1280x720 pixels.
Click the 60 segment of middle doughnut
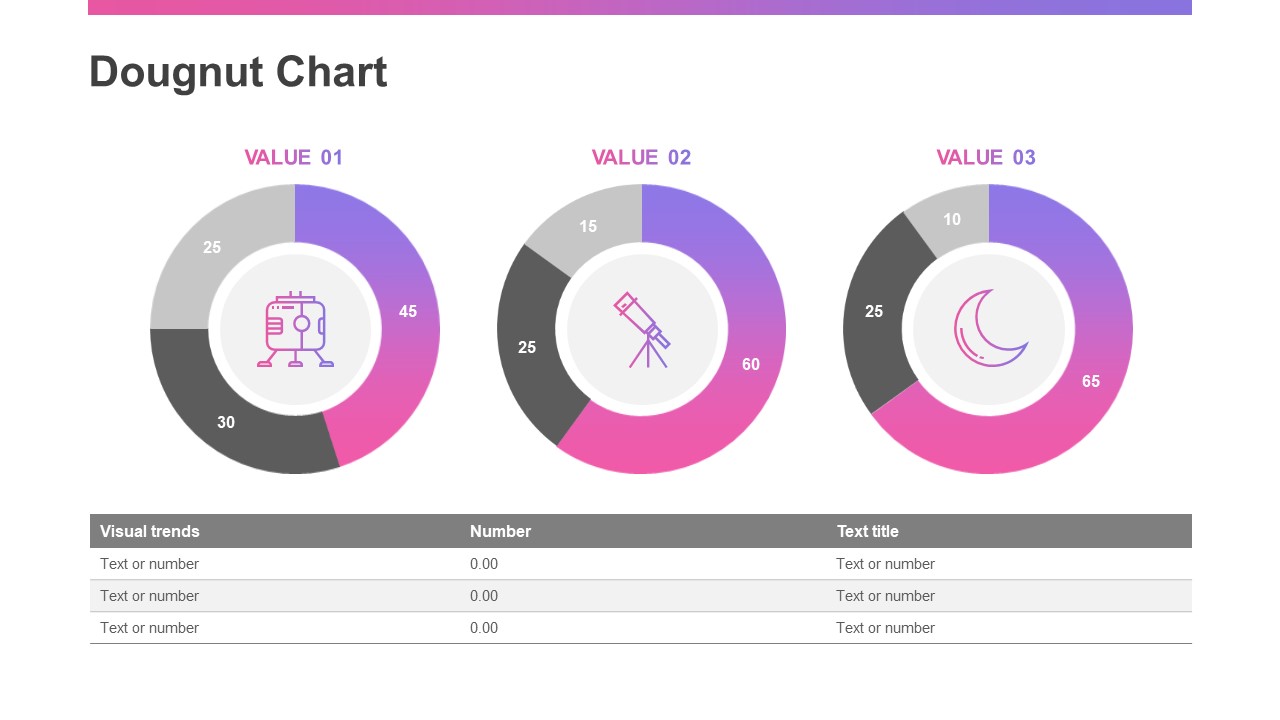pos(750,364)
